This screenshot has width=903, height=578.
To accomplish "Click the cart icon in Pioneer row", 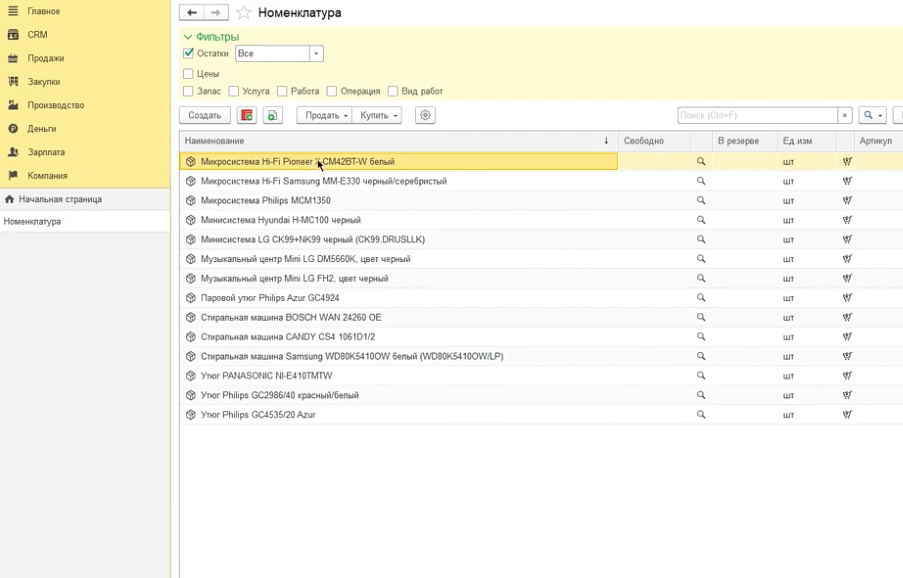I will pyautogui.click(x=847, y=161).
